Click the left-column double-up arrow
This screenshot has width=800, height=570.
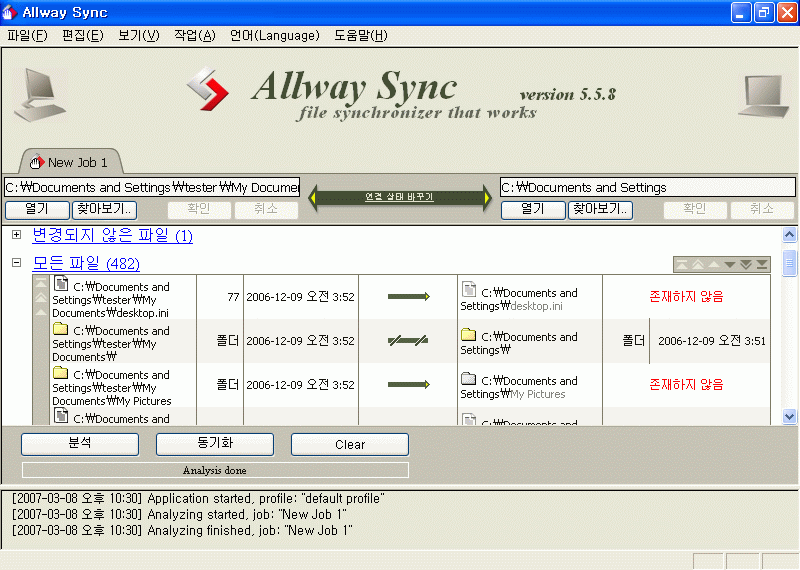pyautogui.click(x=41, y=297)
